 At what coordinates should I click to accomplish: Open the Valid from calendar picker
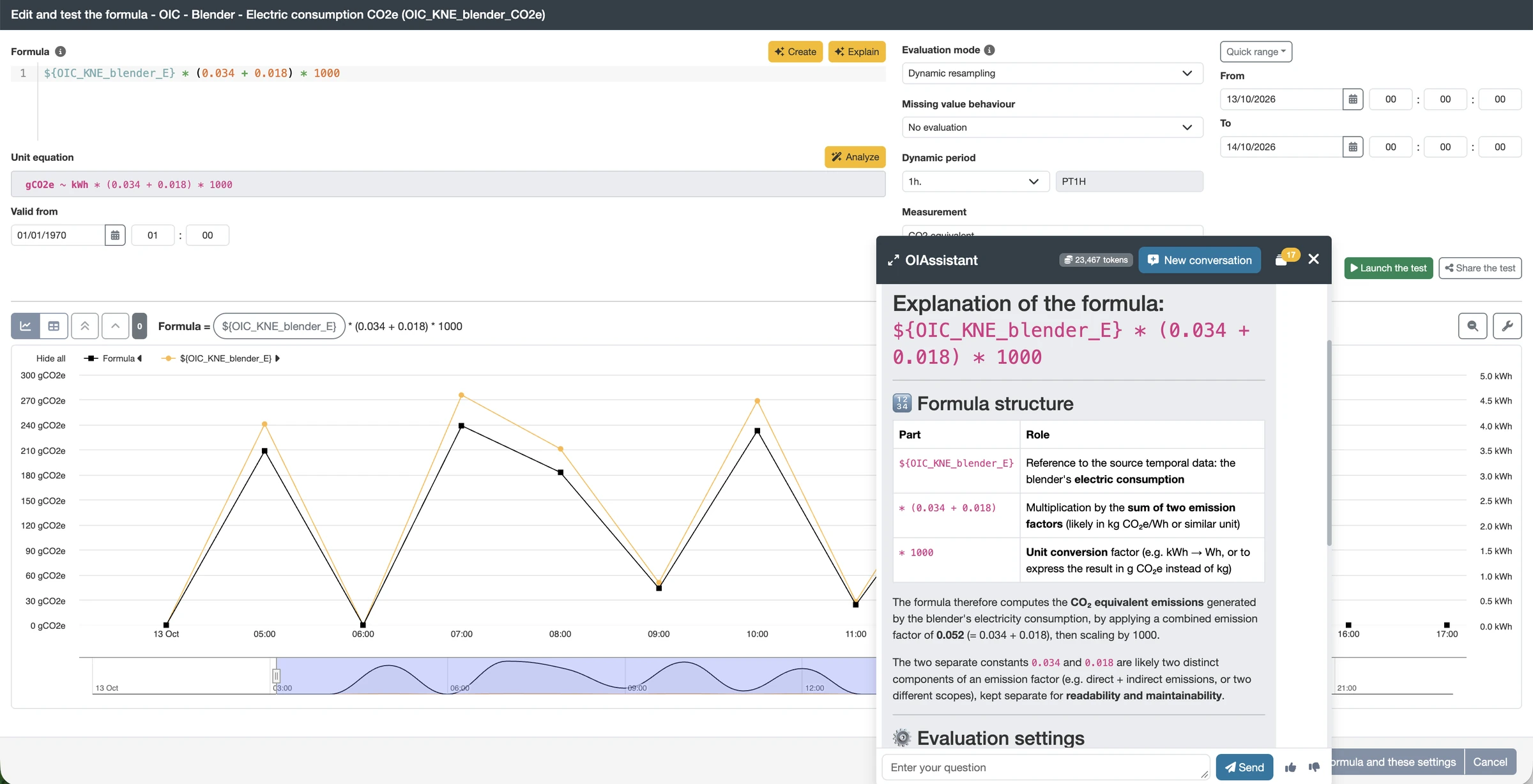click(x=115, y=235)
